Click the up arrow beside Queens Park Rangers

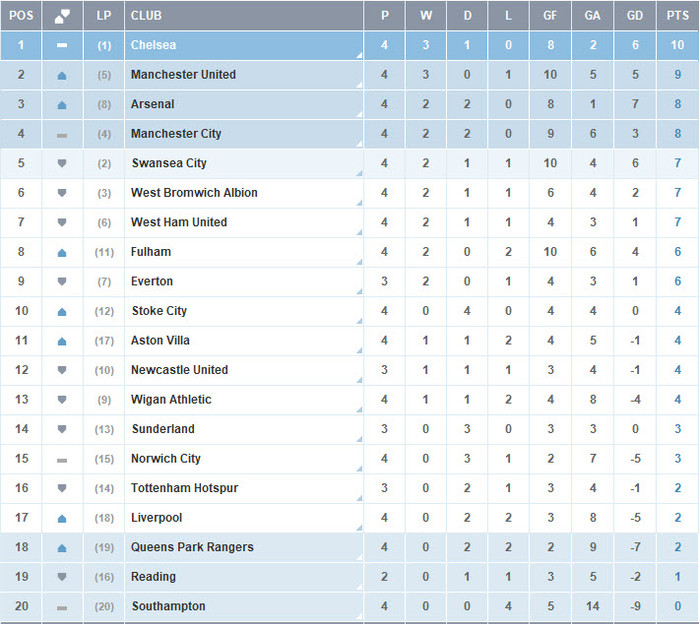pos(62,548)
